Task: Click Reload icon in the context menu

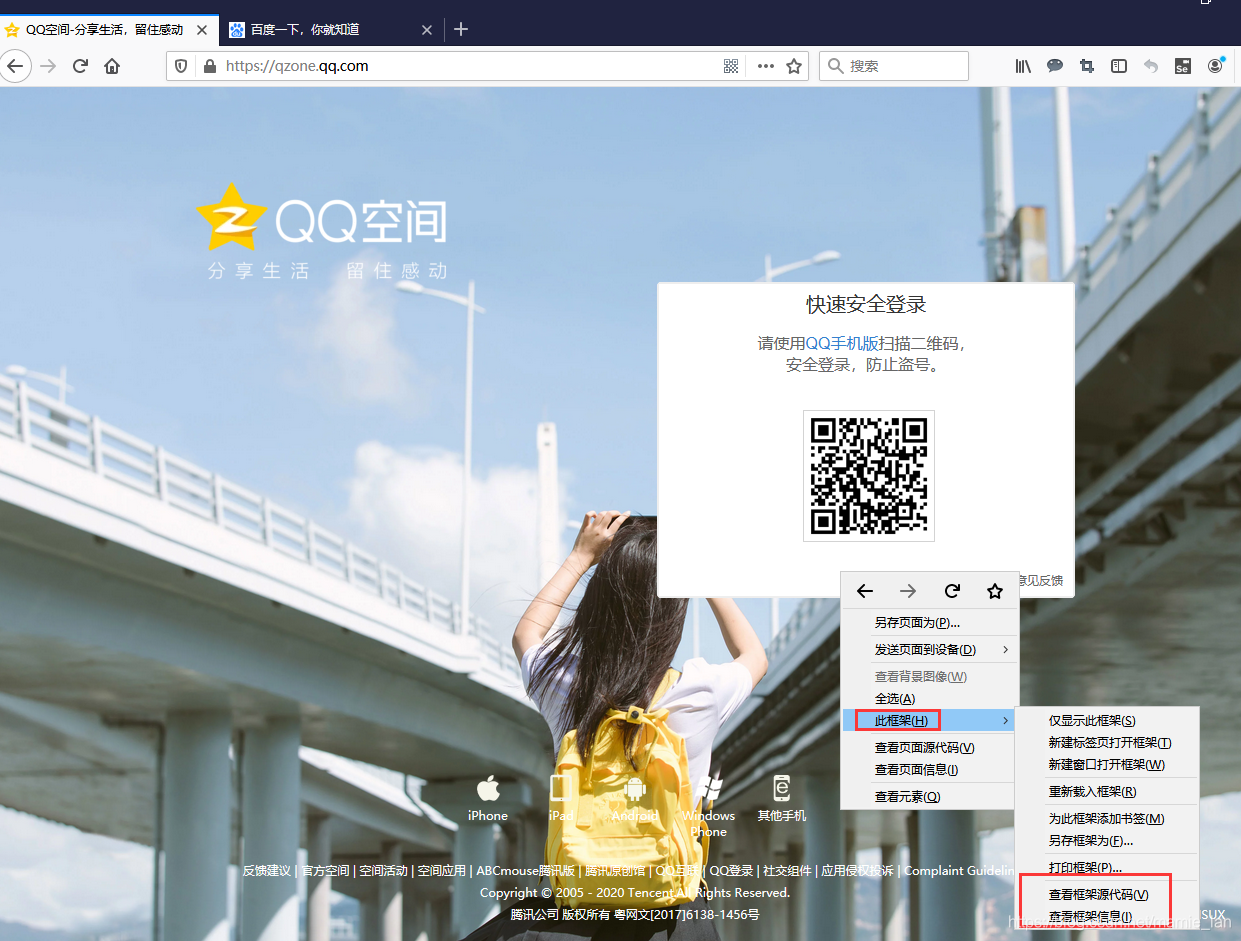Action: (952, 591)
